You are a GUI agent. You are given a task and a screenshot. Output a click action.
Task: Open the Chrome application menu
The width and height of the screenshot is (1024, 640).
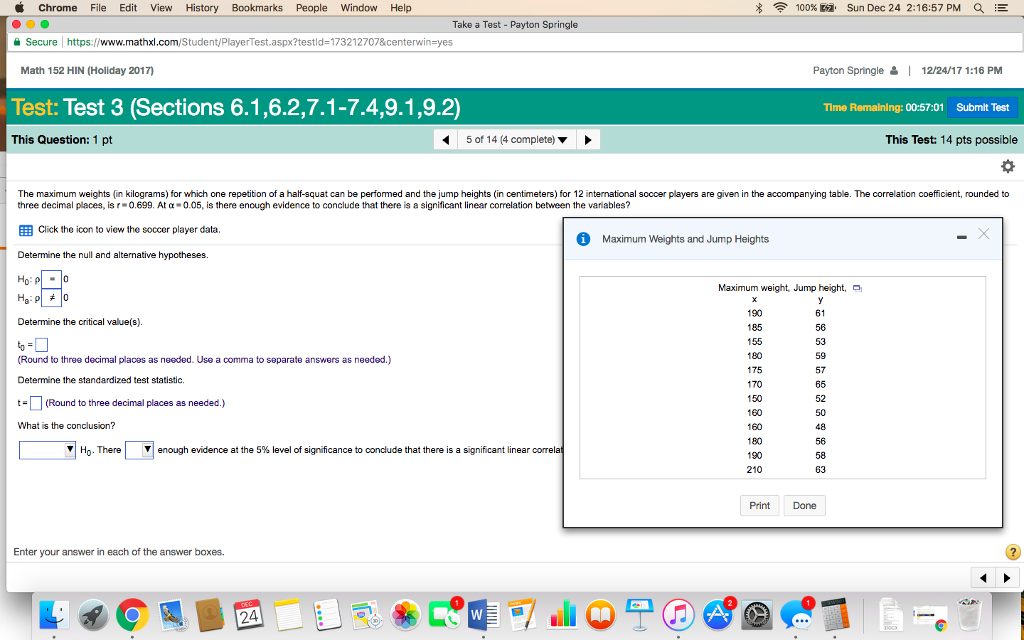(57, 8)
